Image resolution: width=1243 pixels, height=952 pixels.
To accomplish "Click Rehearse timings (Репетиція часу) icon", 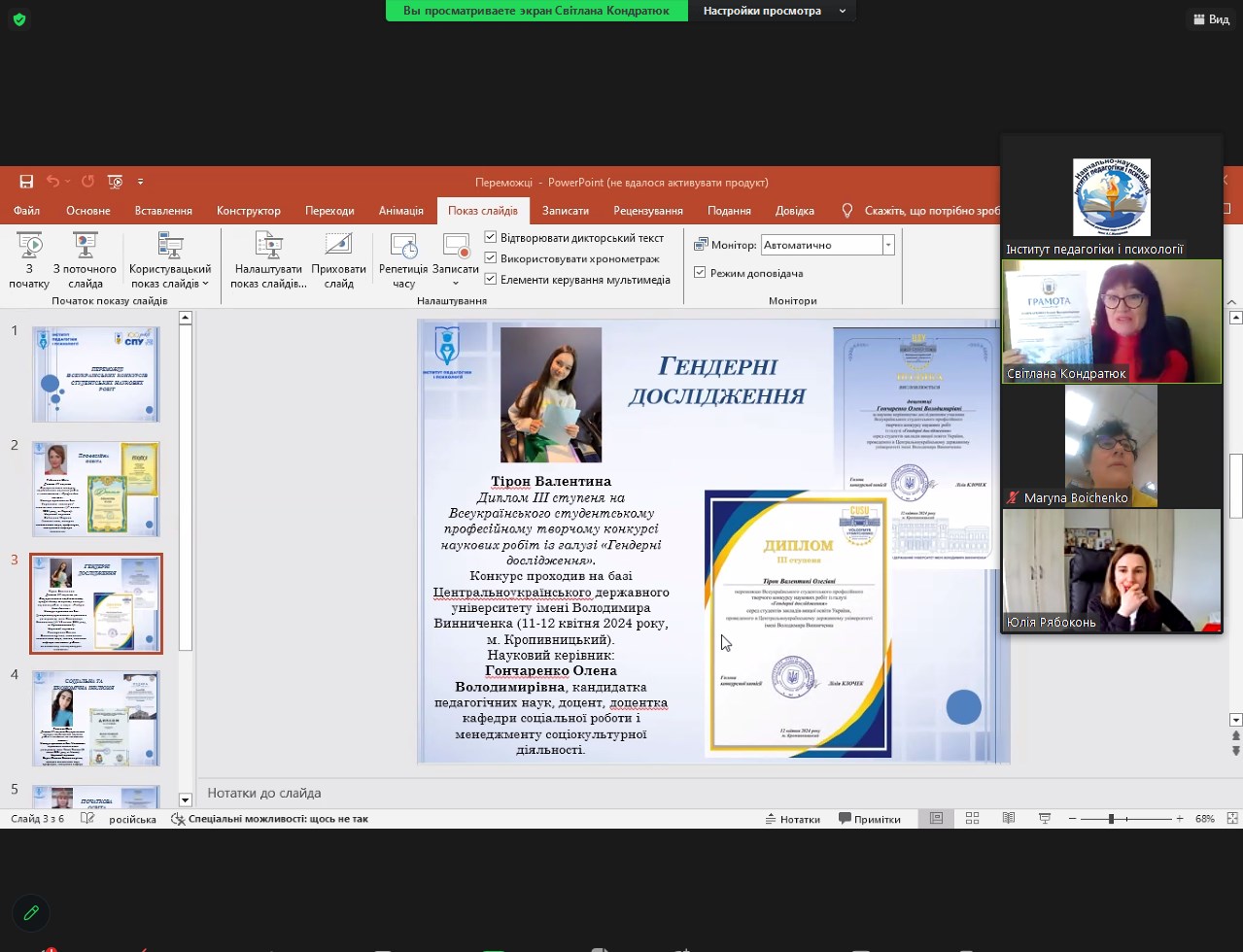I will point(403,246).
